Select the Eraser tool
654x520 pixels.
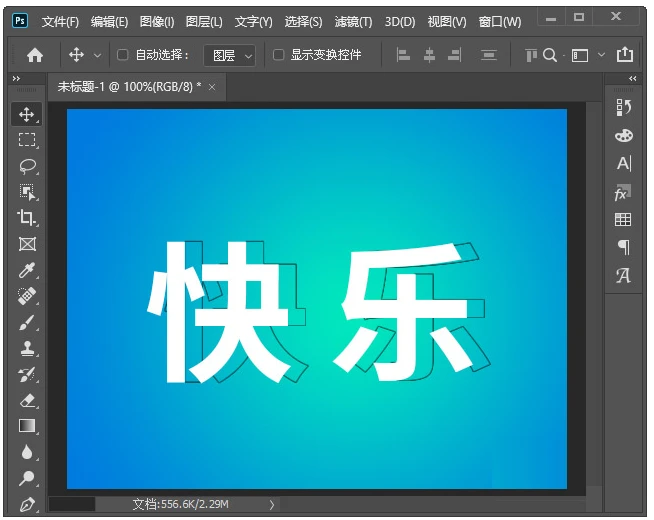click(x=27, y=401)
